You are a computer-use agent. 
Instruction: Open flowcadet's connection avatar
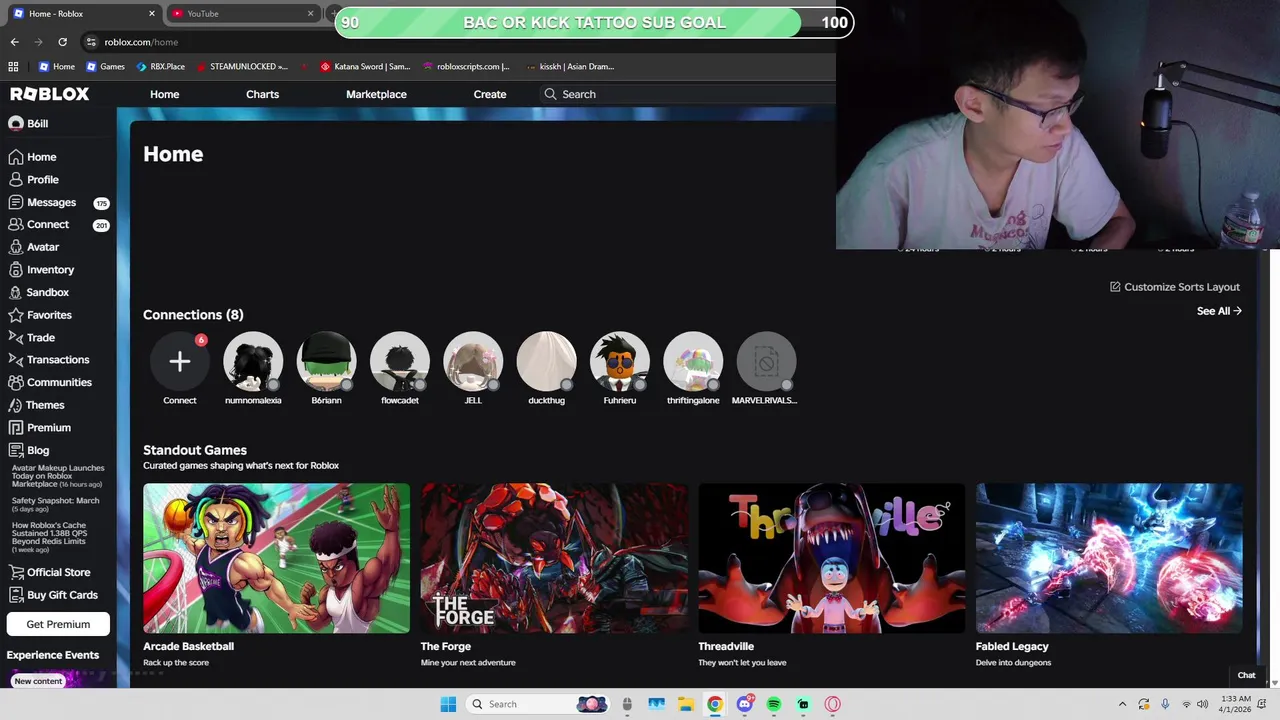point(400,361)
